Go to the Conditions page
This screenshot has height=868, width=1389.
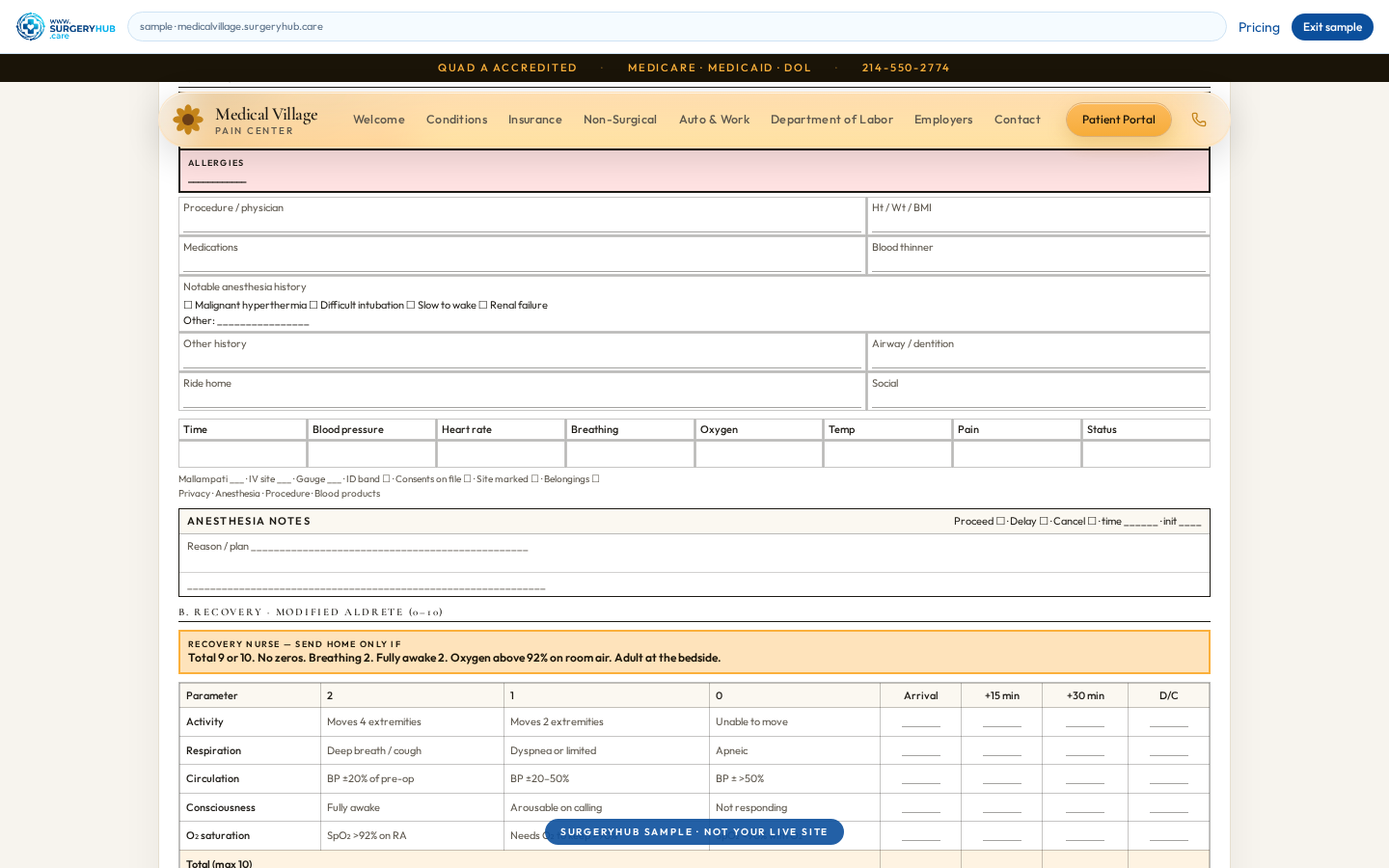[x=456, y=120]
